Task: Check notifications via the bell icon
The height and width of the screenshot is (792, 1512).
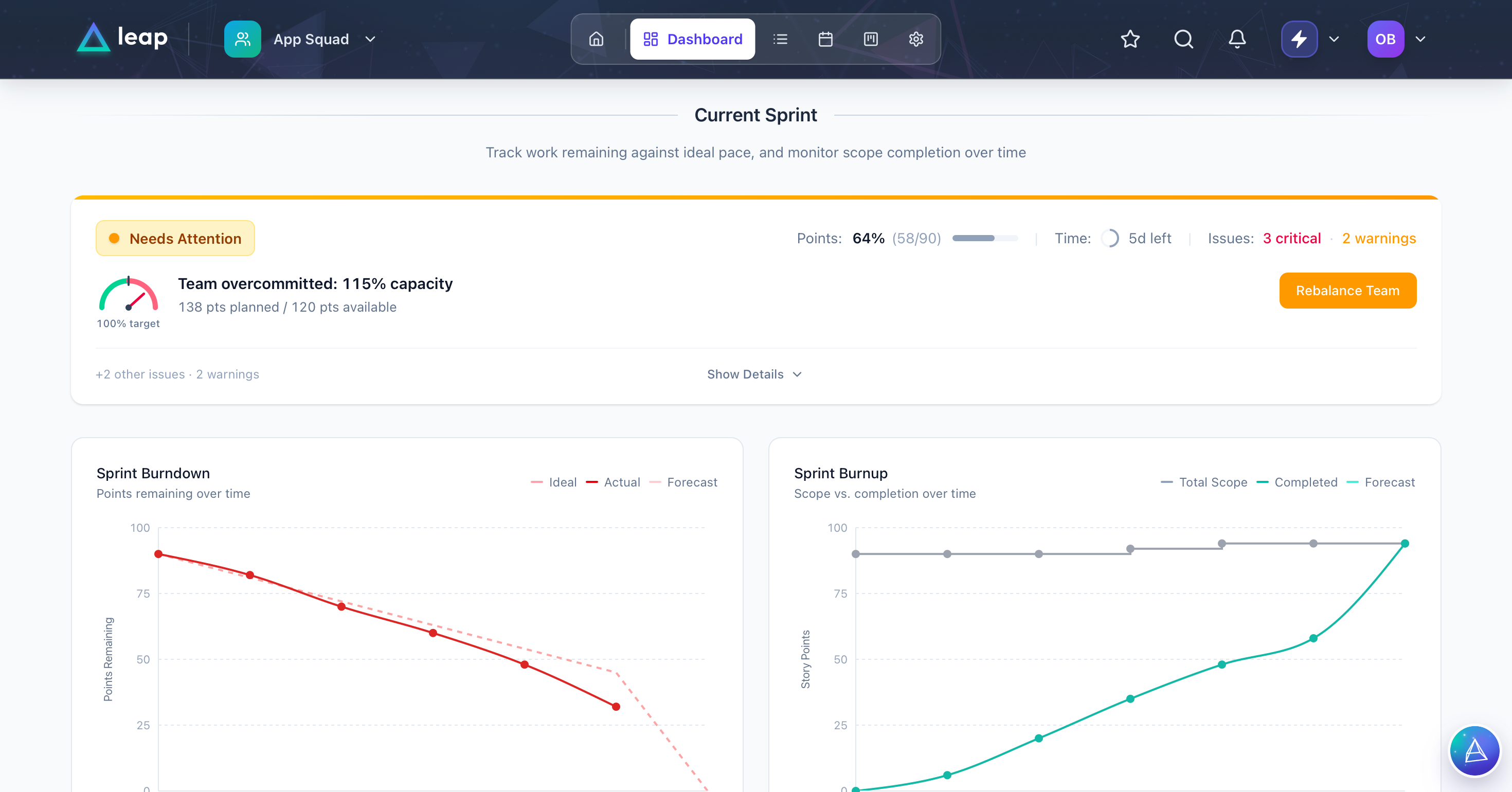Action: click(x=1236, y=39)
